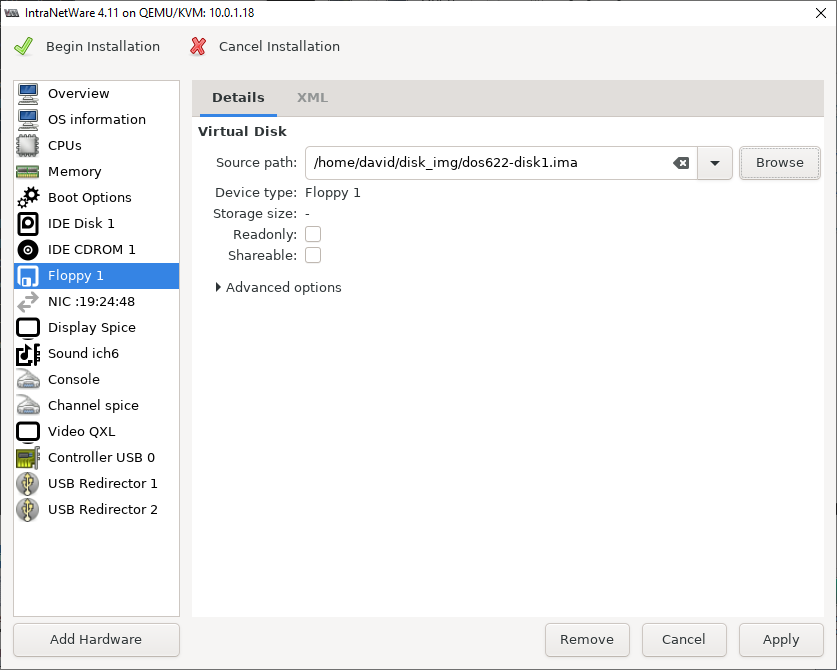Click the Begin Installation label
The image size is (837, 670).
[x=103, y=46]
